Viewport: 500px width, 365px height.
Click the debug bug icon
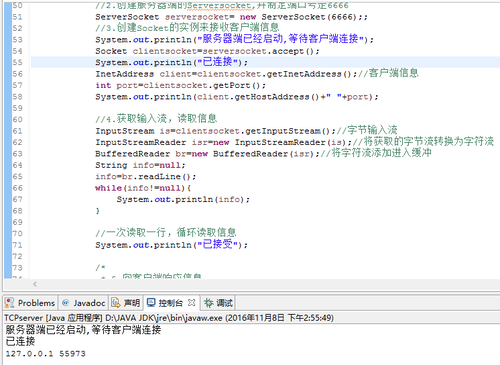209,303
